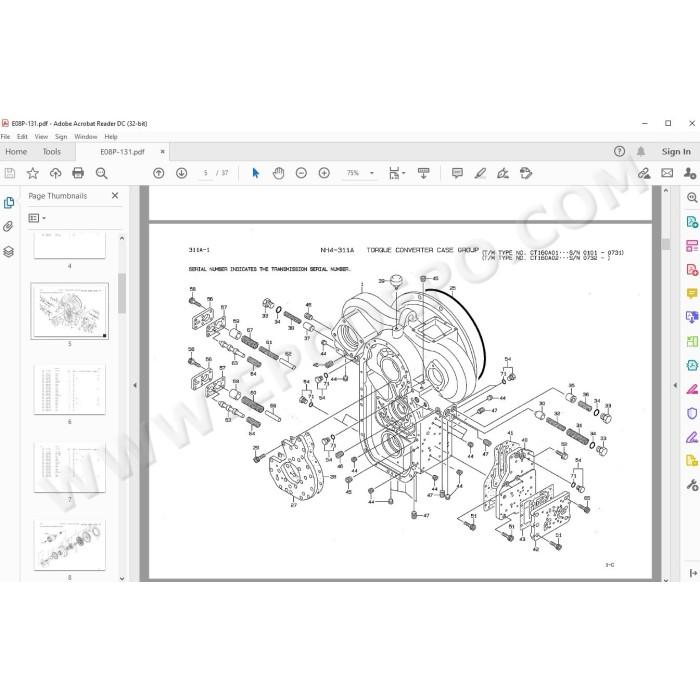Click the Zoom Out minus icon
Screen dimensions: 700x700
coord(301,173)
